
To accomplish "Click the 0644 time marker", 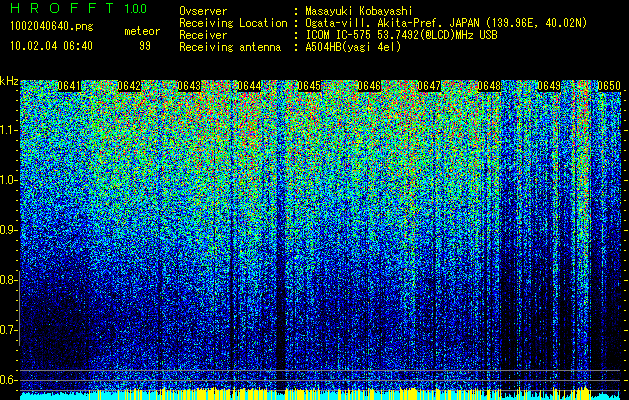I will coord(249,86).
